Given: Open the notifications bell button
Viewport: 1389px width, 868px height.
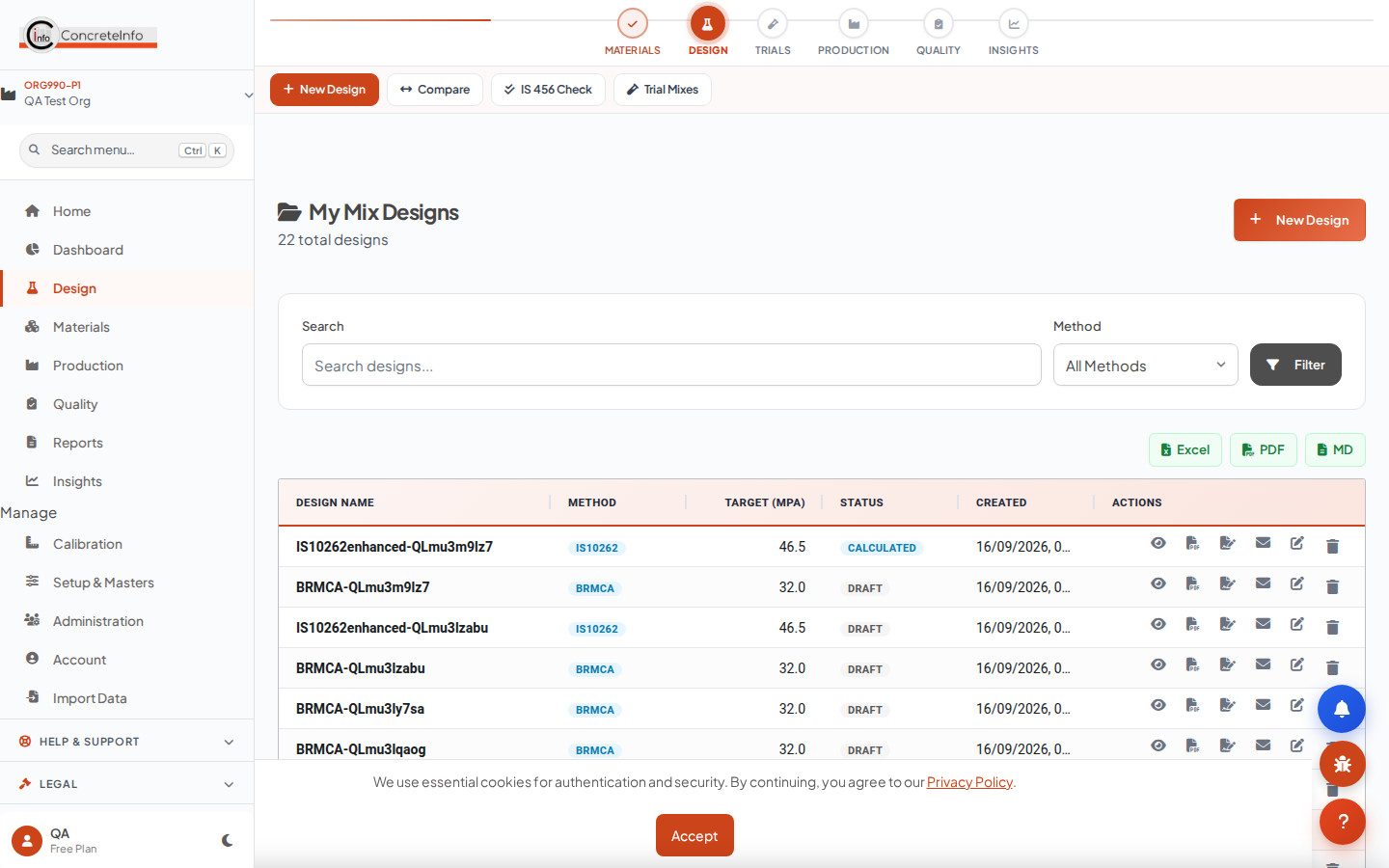Looking at the screenshot, I should 1342,709.
